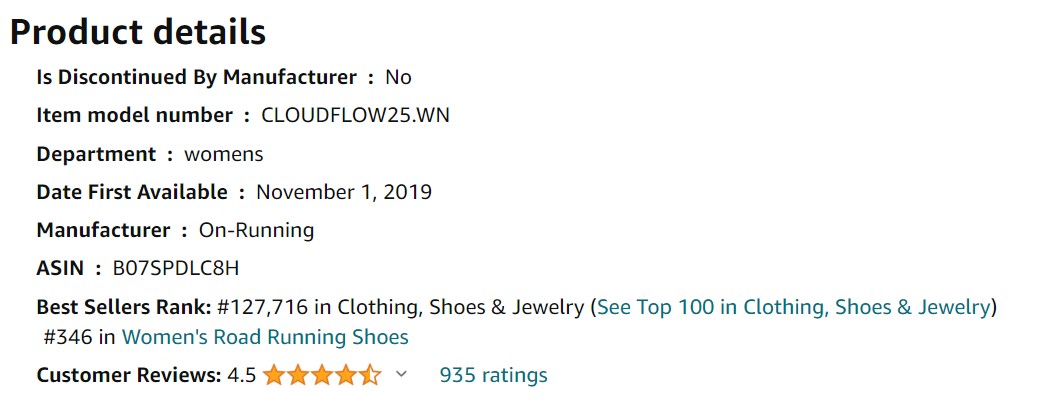Select the model number CLOUDFLOW25.WN

pos(355,115)
